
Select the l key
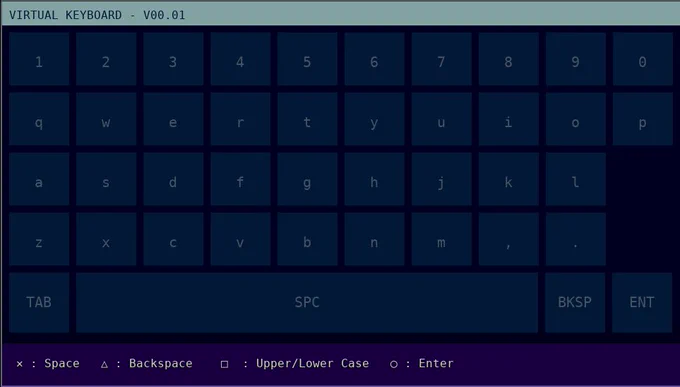pyautogui.click(x=576, y=179)
